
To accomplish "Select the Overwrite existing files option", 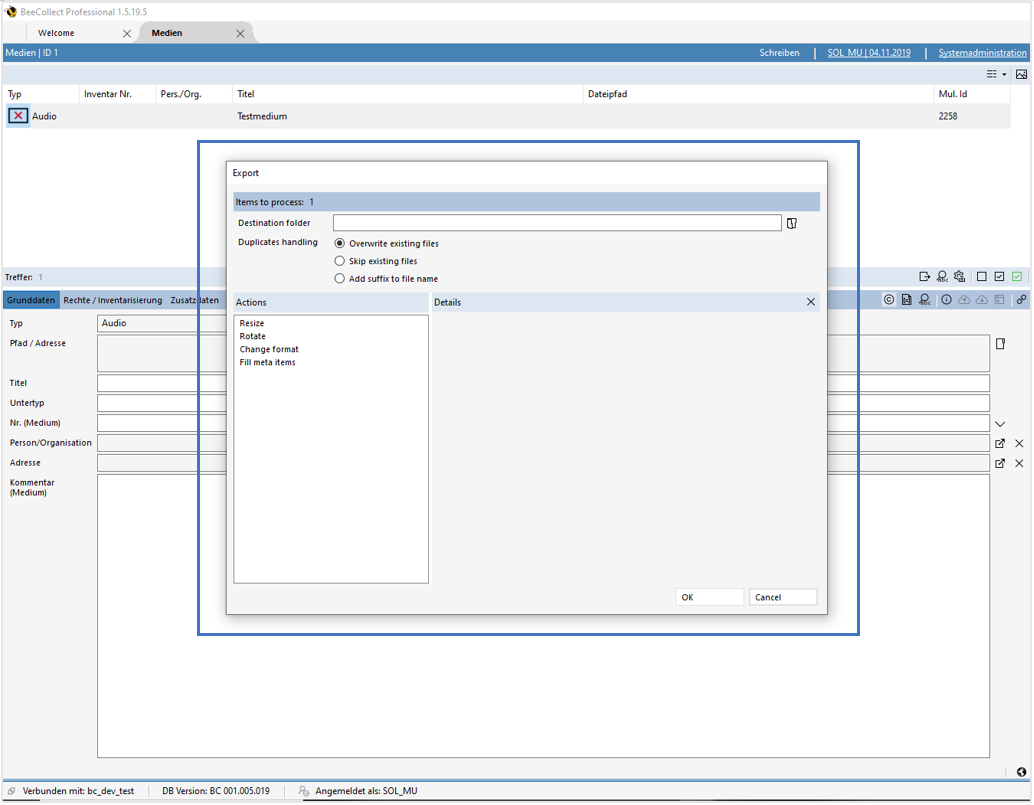I will [x=340, y=243].
